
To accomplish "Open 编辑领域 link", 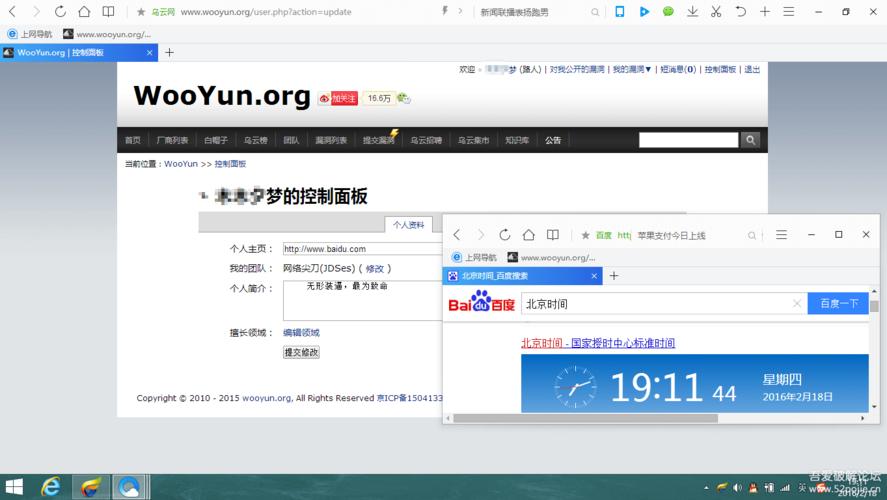I will coord(302,333).
